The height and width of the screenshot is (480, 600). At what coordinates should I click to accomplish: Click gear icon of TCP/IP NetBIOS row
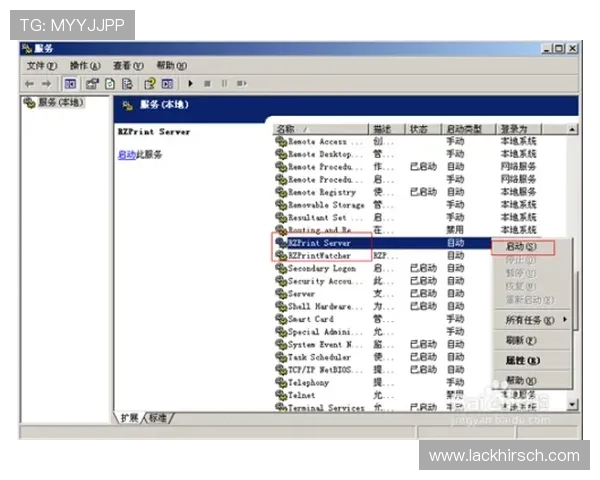coord(281,369)
